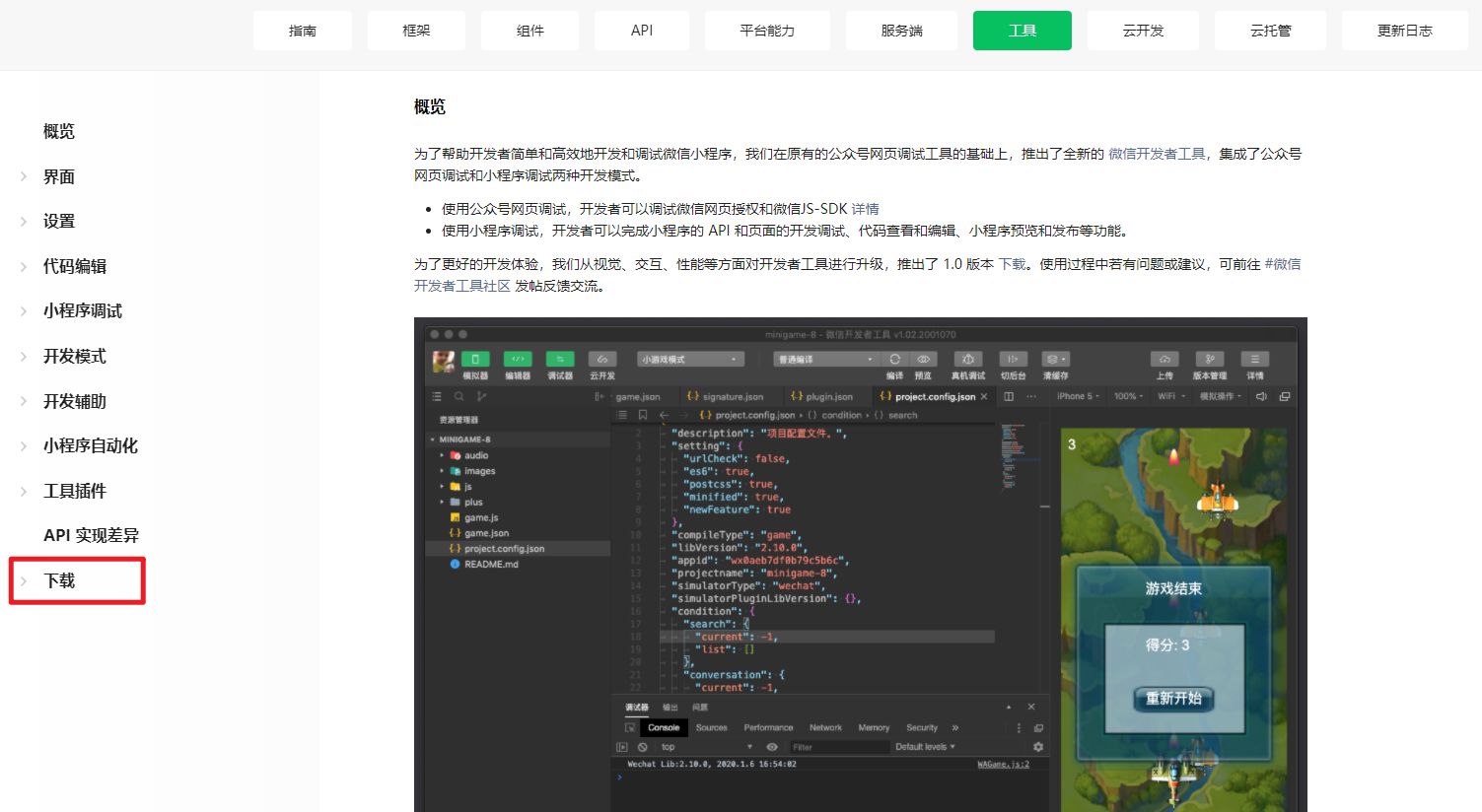Click the 切后台 icon in the devtools toolbar
The width and height of the screenshot is (1482, 812).
coord(1013,360)
